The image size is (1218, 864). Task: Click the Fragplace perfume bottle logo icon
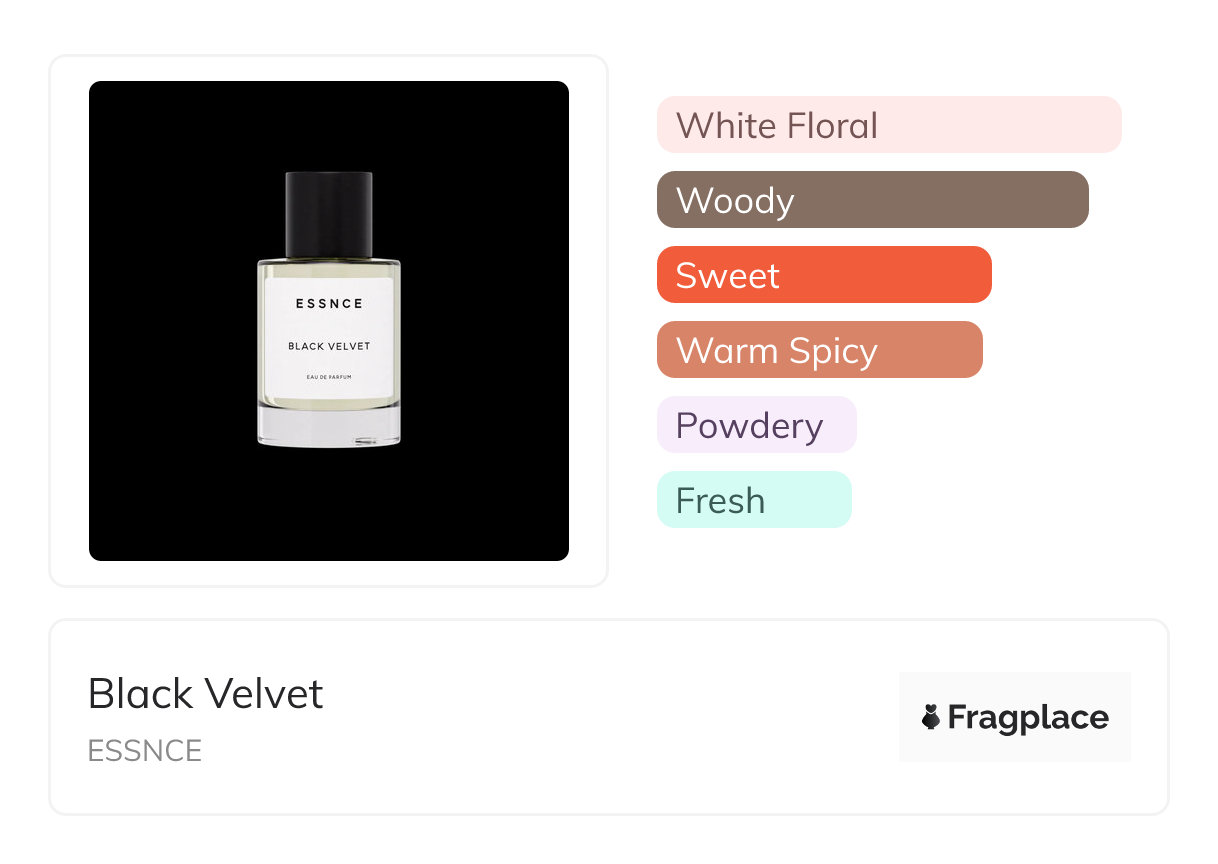pos(931,717)
